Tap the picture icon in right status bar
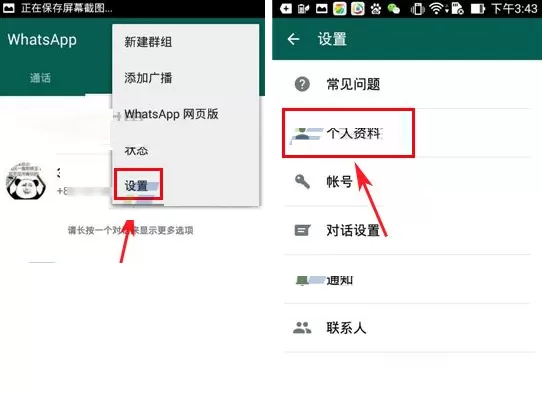The width and height of the screenshot is (542, 395). [321, 9]
